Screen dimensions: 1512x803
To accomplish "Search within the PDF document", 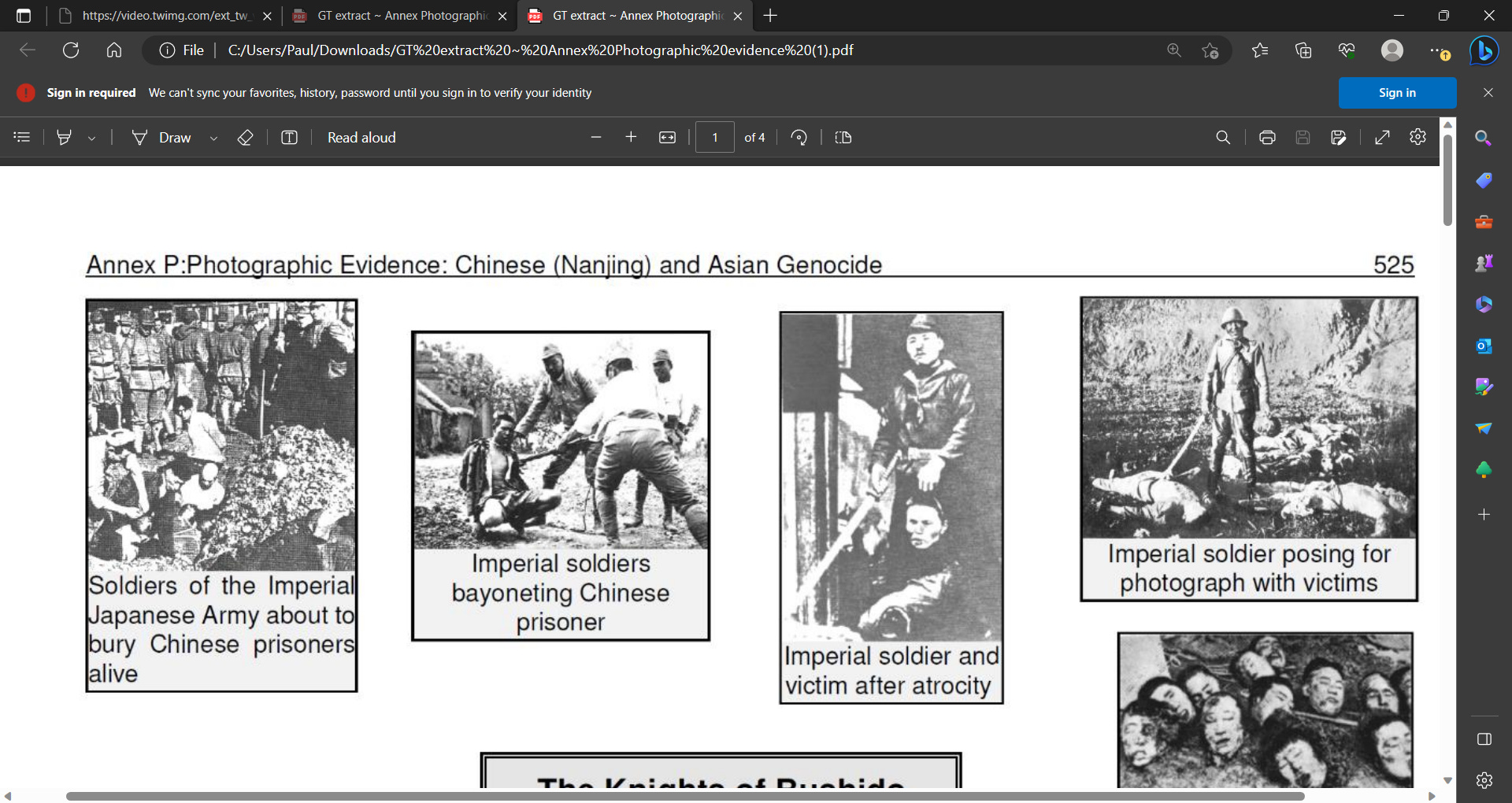I will pyautogui.click(x=1223, y=137).
